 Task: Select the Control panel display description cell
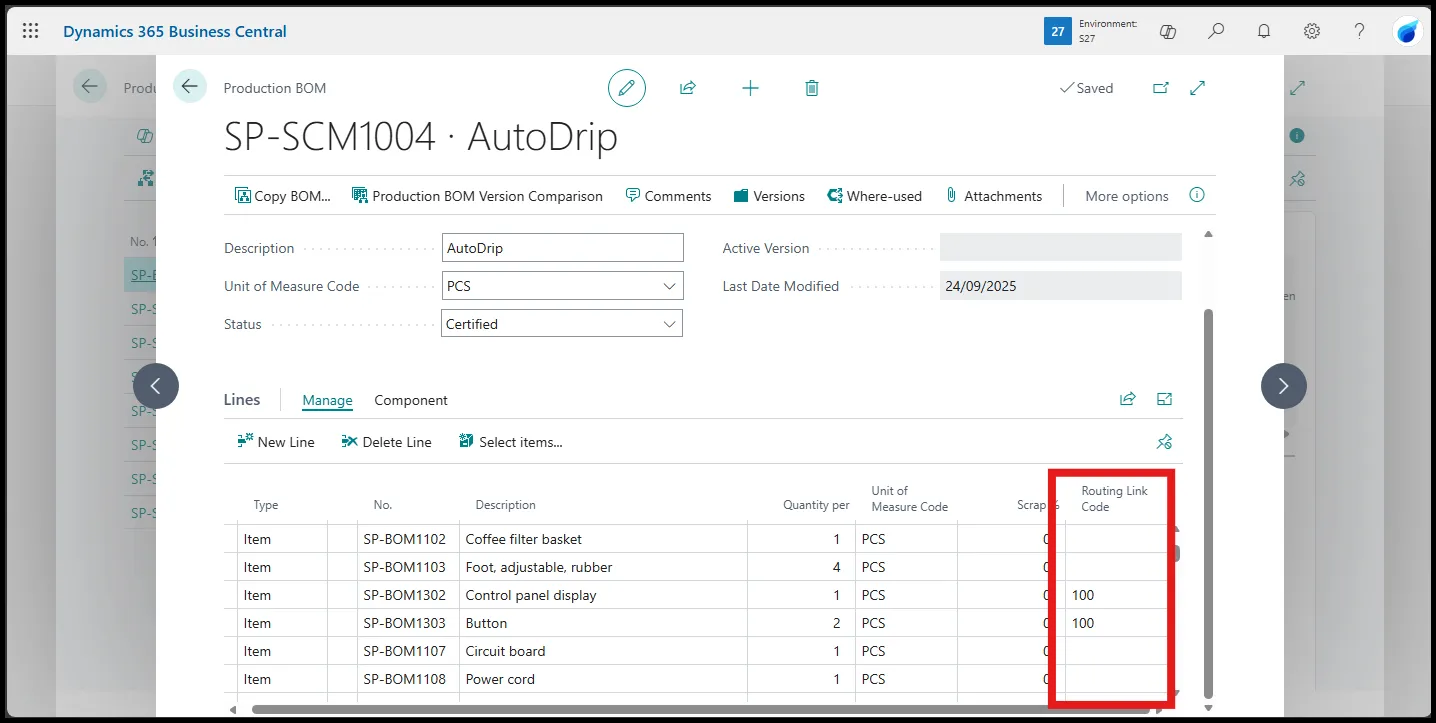(x=603, y=595)
